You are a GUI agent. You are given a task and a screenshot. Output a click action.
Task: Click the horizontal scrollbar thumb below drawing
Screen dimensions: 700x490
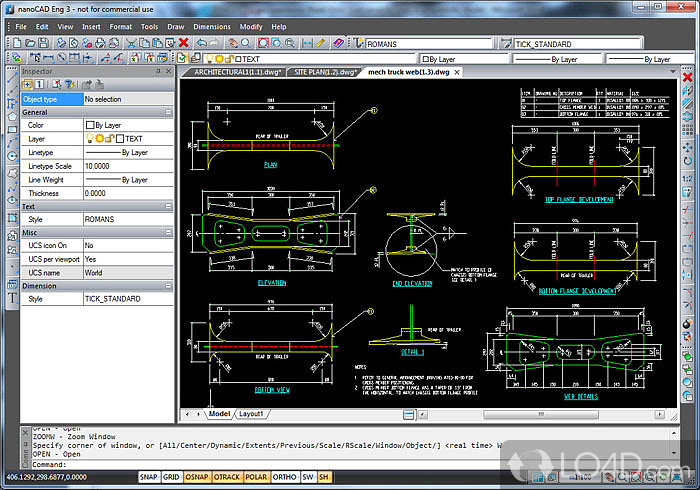coord(541,415)
